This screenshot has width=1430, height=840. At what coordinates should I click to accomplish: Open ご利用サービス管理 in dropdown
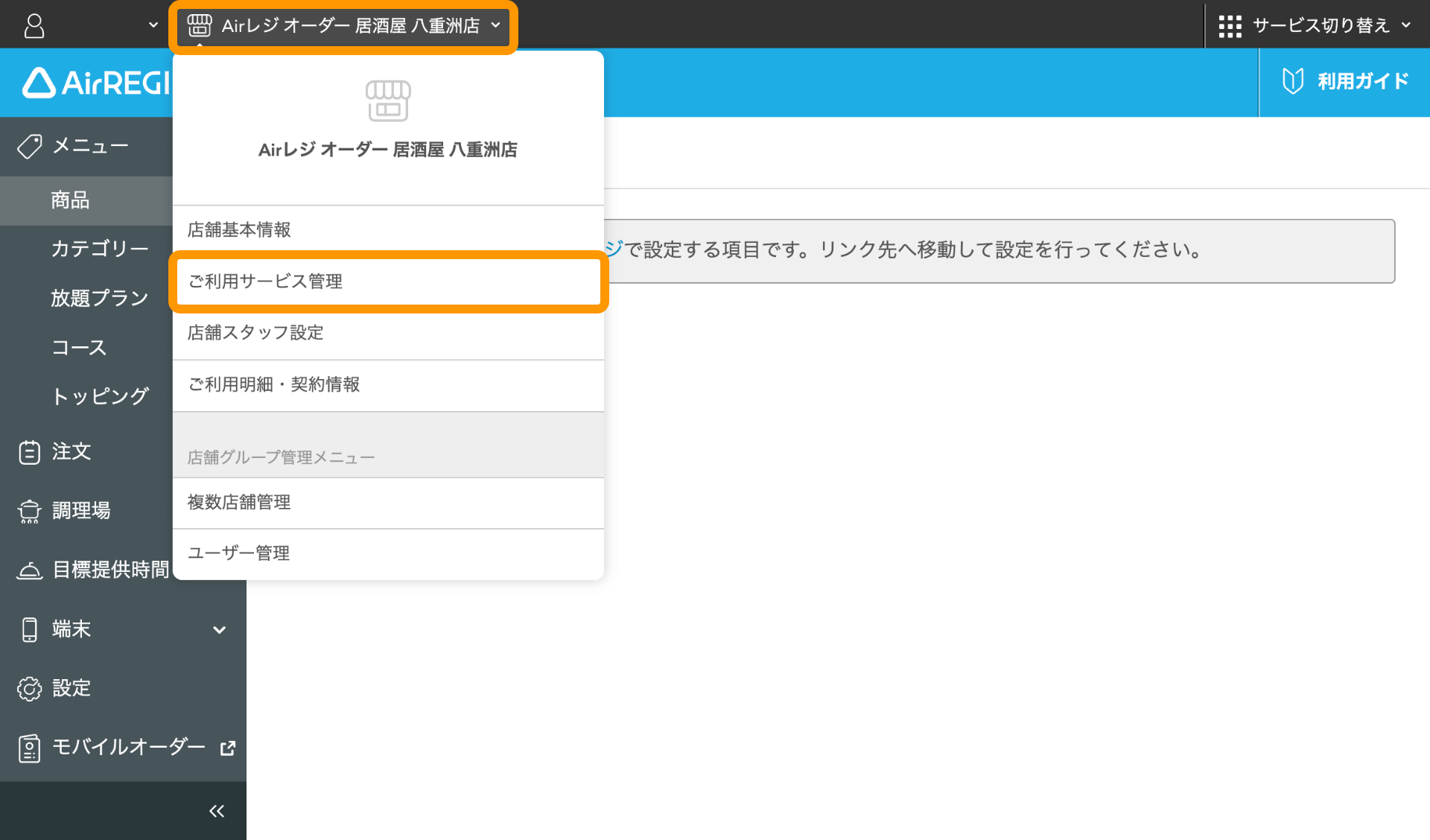[x=388, y=281]
